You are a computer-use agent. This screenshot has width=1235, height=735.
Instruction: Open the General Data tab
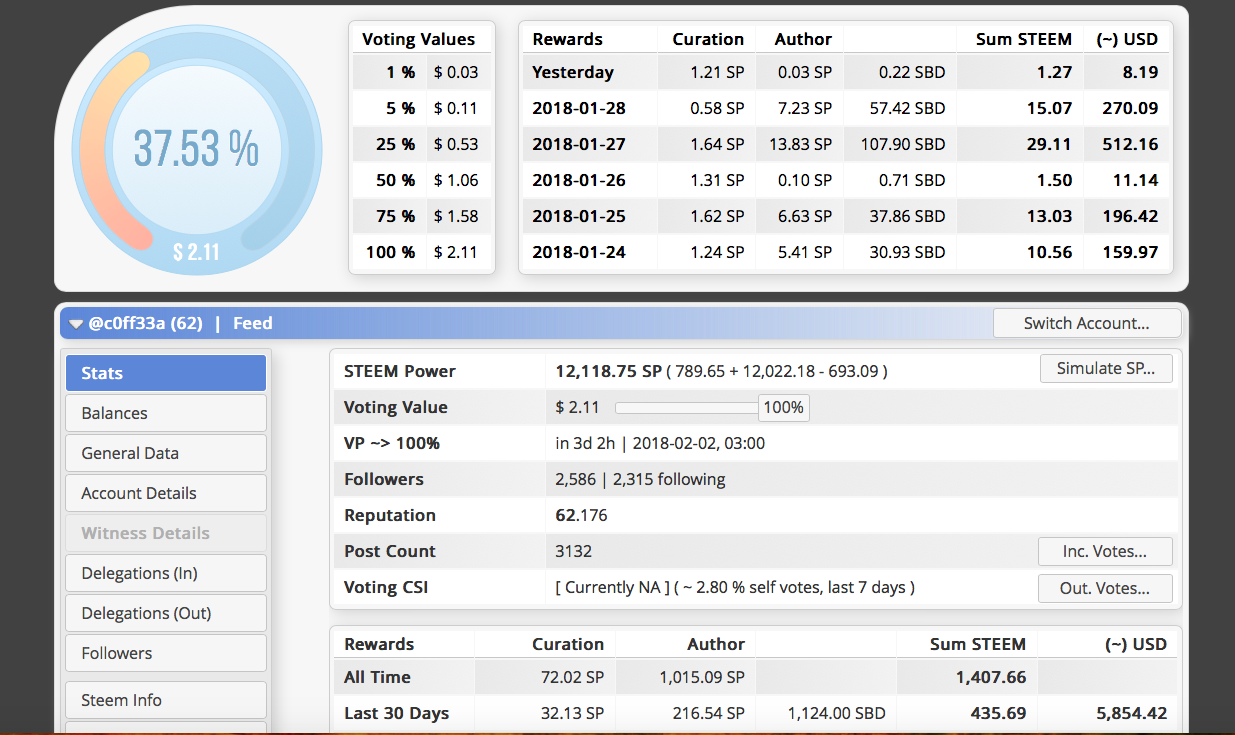[166, 453]
